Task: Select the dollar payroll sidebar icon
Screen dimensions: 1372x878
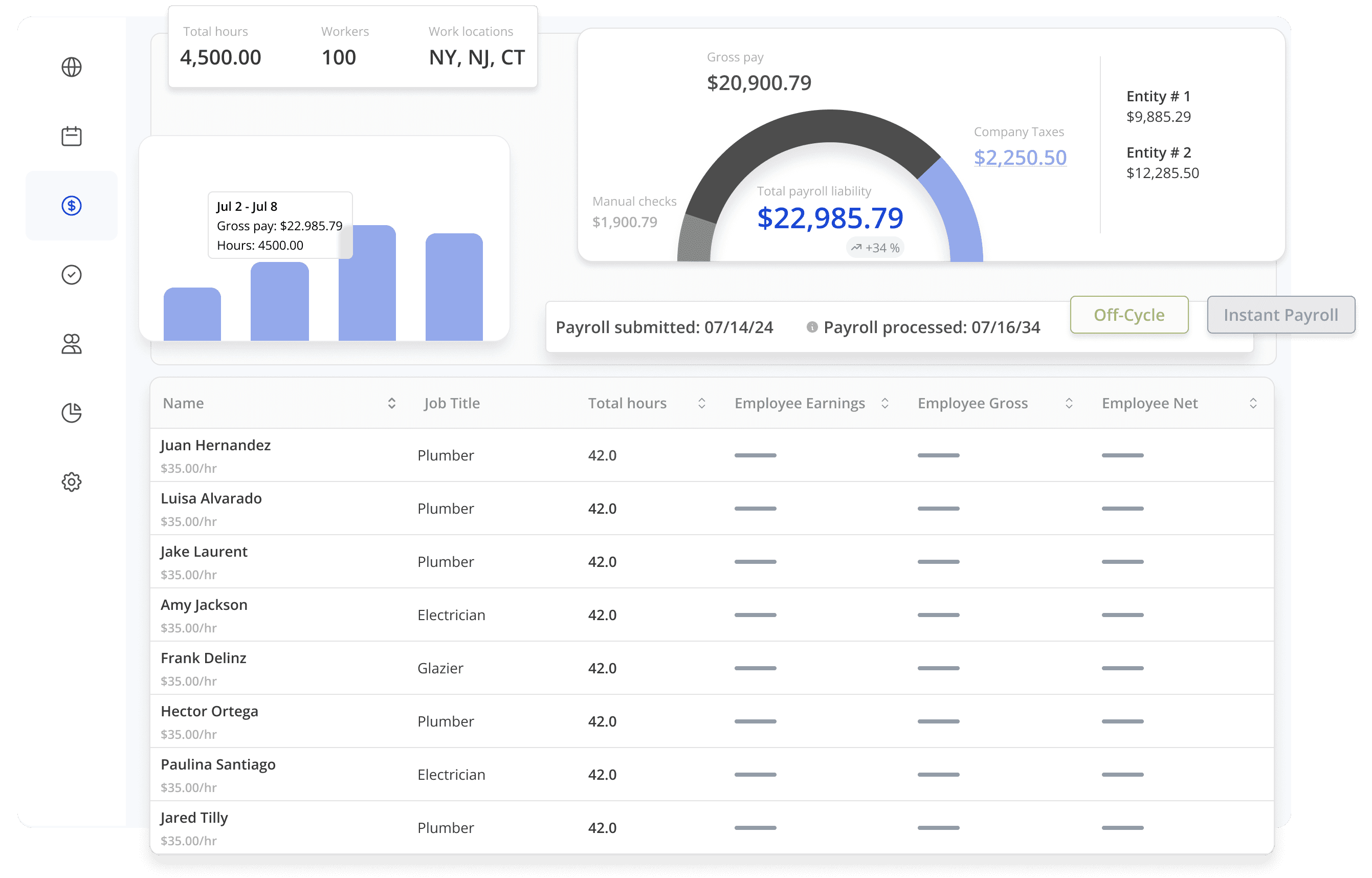Action: point(71,205)
